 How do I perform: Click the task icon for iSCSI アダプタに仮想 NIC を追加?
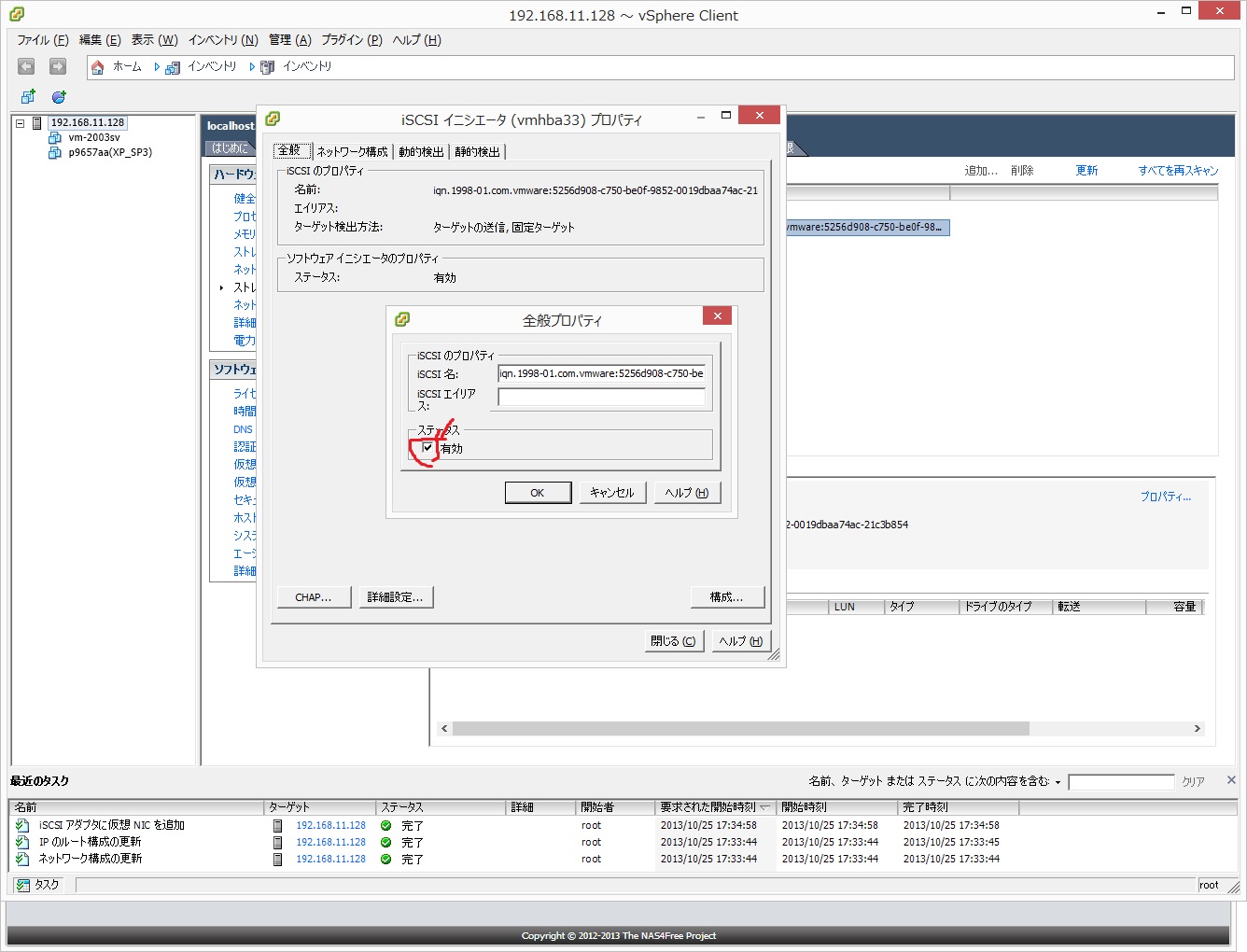(22, 826)
